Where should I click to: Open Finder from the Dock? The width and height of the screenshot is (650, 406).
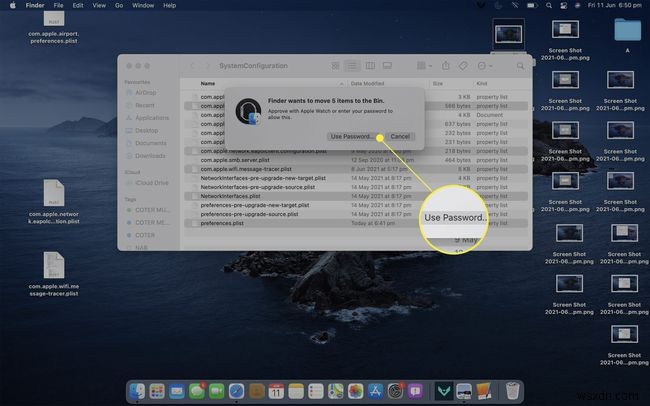[137, 391]
